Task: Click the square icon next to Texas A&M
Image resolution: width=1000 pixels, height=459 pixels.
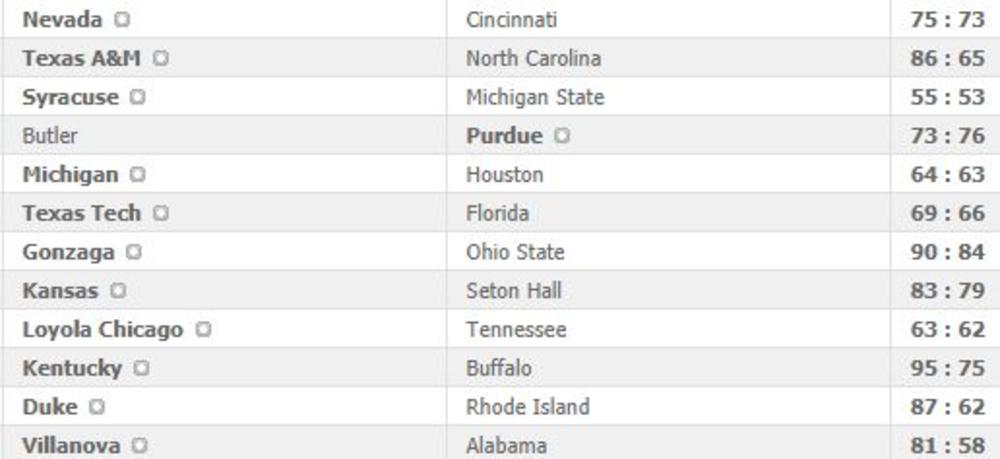Action: (x=161, y=59)
